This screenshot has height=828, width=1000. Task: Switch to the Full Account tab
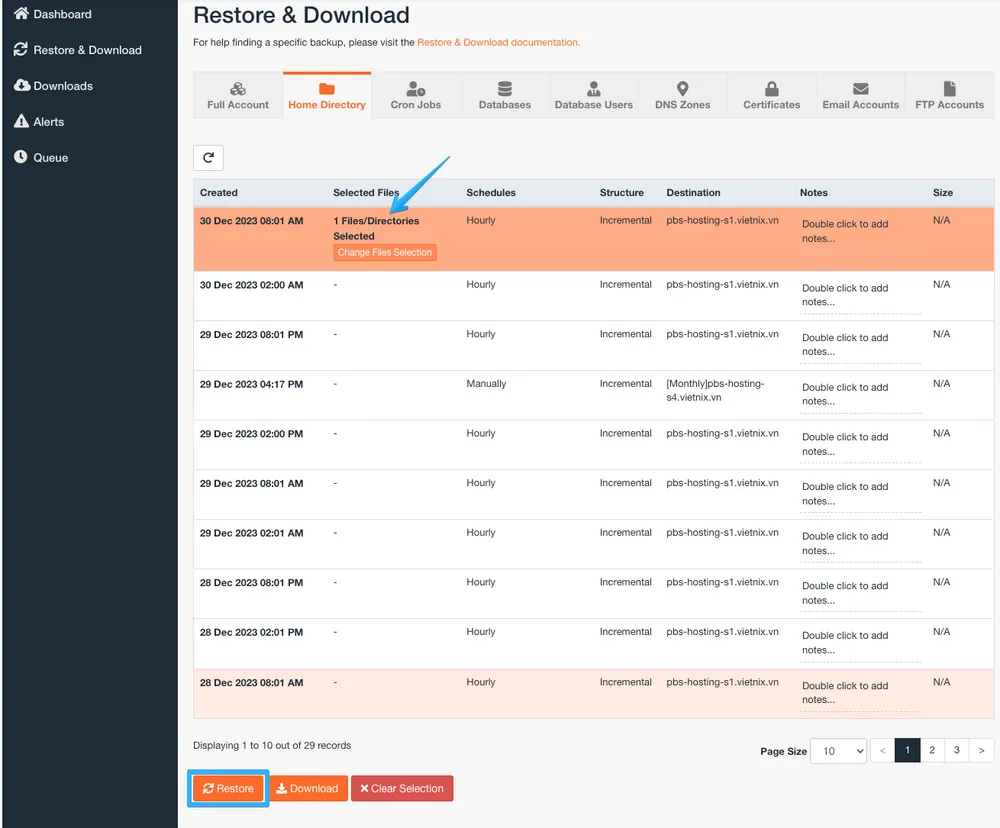tap(238, 96)
